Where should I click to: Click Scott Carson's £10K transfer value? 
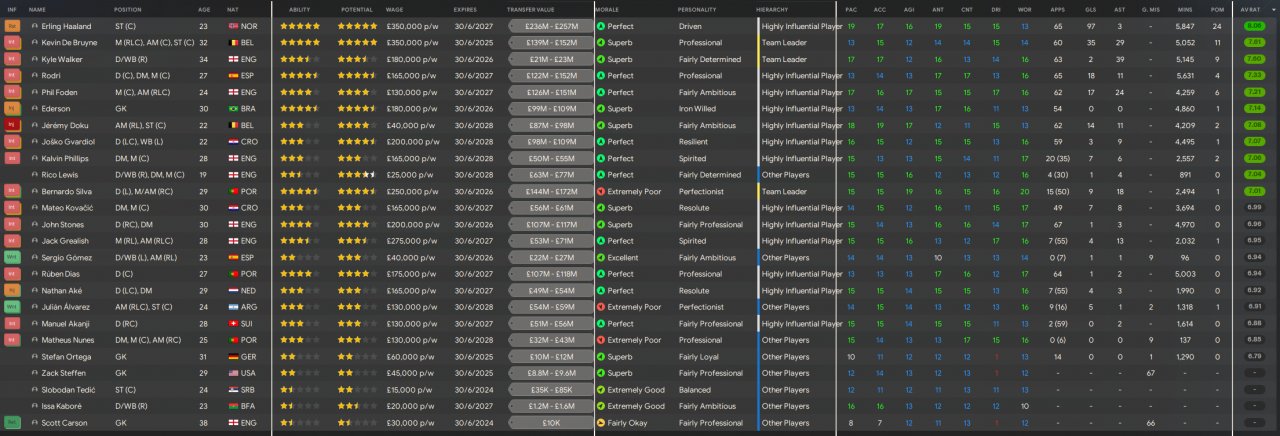tap(551, 423)
